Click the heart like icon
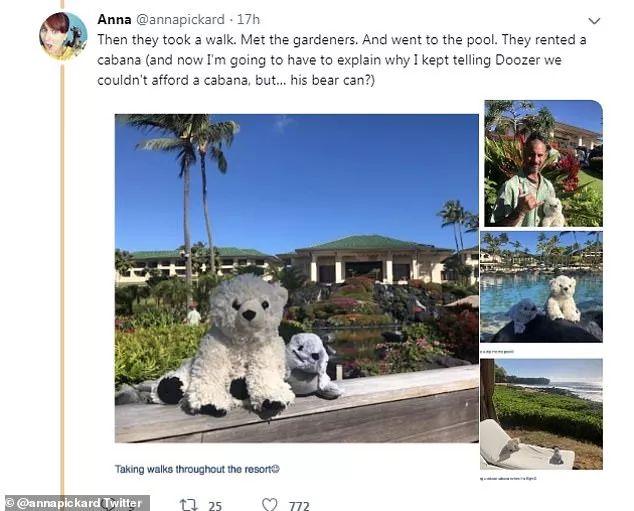This screenshot has height=511, width=634. point(270,505)
